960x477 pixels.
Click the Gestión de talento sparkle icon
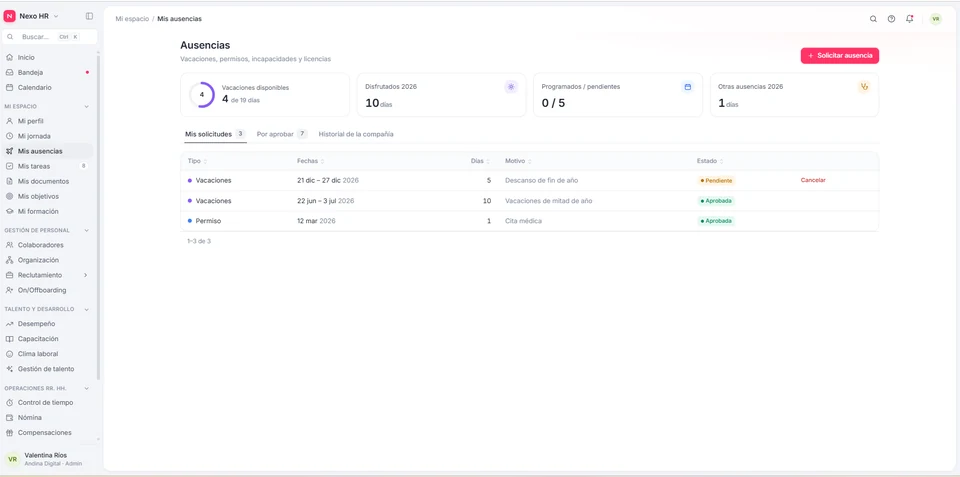coord(9,369)
